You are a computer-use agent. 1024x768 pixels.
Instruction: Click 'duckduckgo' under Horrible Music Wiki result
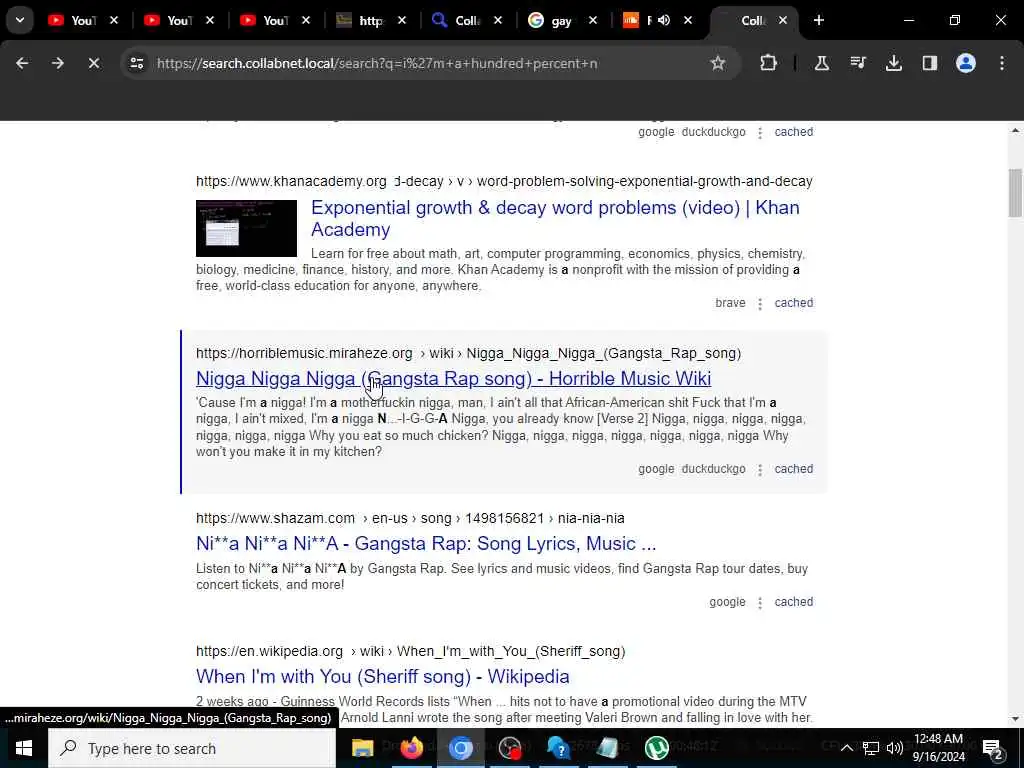713,469
